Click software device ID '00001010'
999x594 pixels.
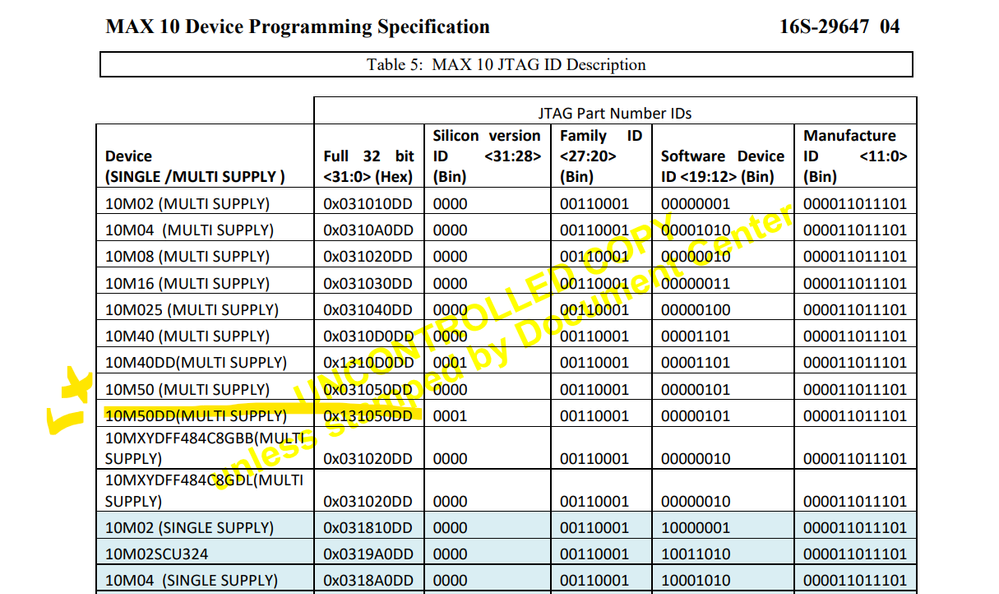tap(695, 230)
